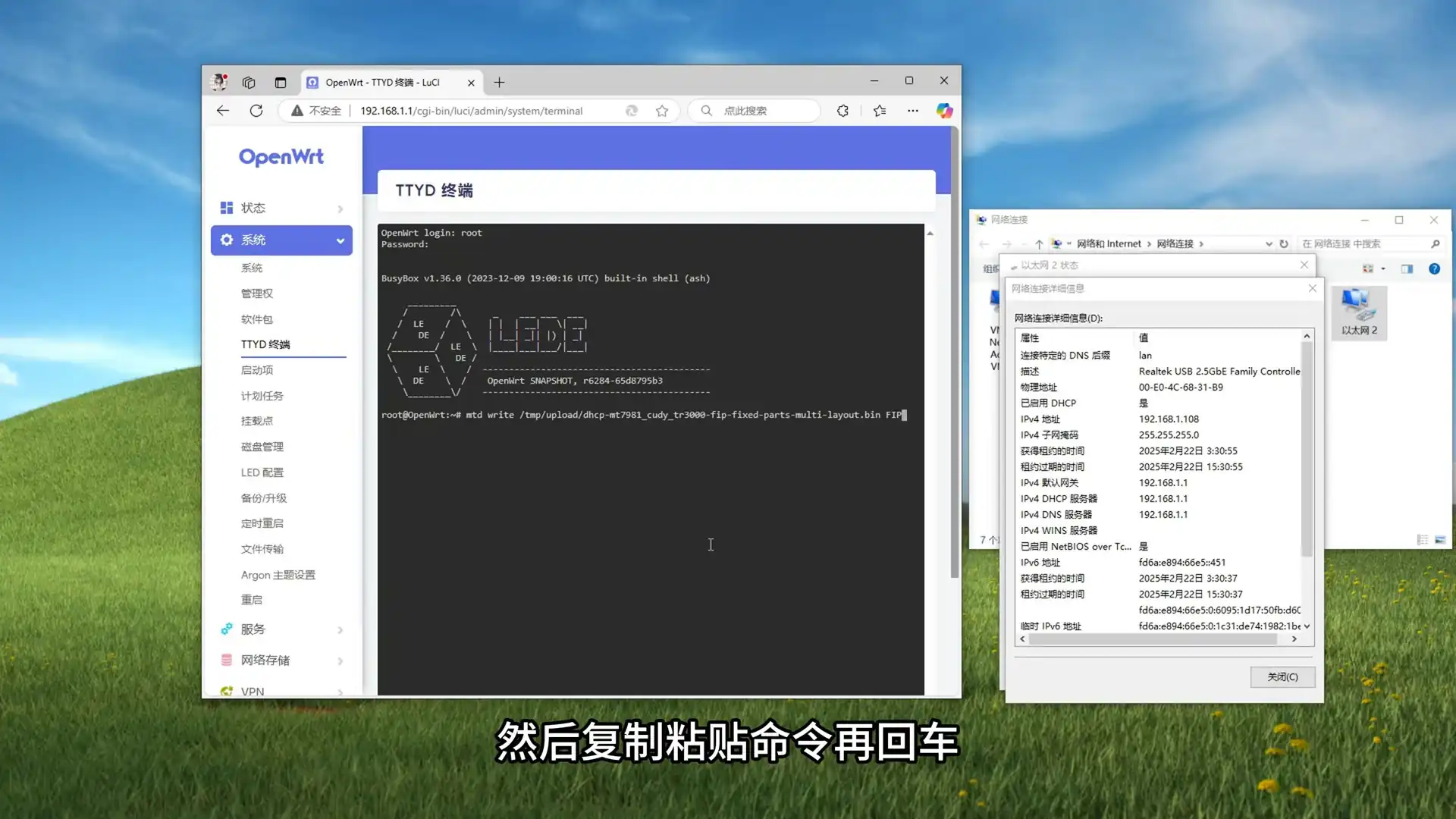Select the 文件传输 sidebar entry
The image size is (1456, 819).
click(x=262, y=549)
